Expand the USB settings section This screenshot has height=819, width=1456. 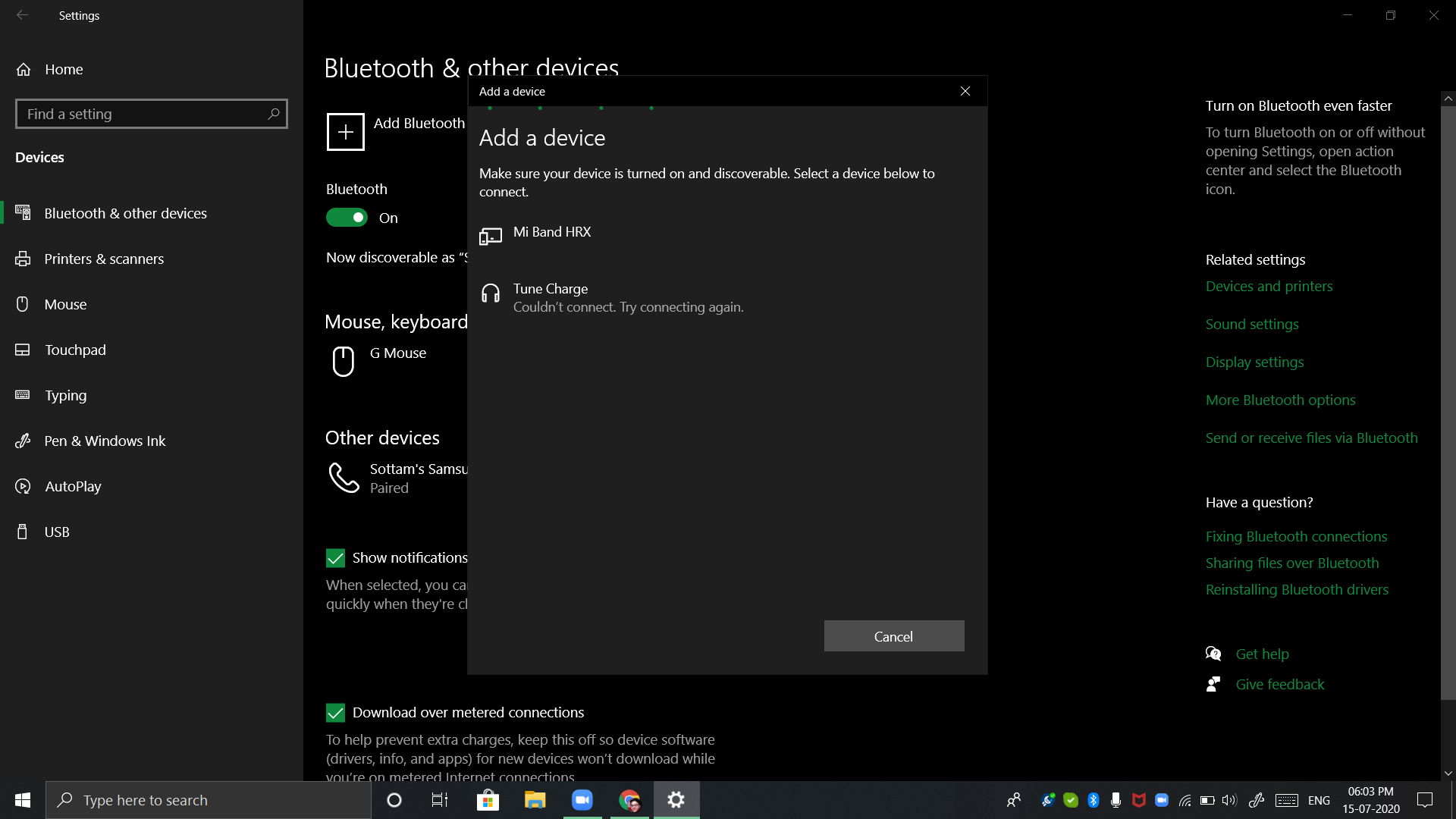click(x=56, y=531)
